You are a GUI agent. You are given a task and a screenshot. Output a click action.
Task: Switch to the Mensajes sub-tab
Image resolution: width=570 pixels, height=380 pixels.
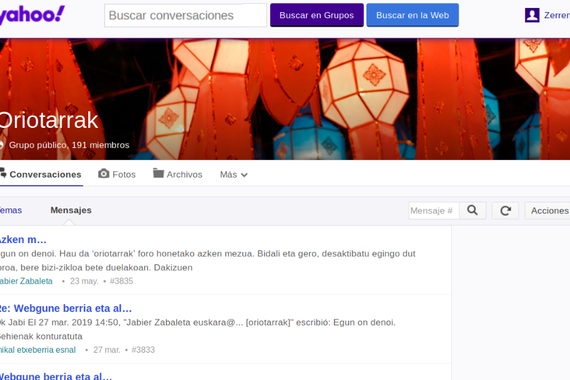pos(71,210)
